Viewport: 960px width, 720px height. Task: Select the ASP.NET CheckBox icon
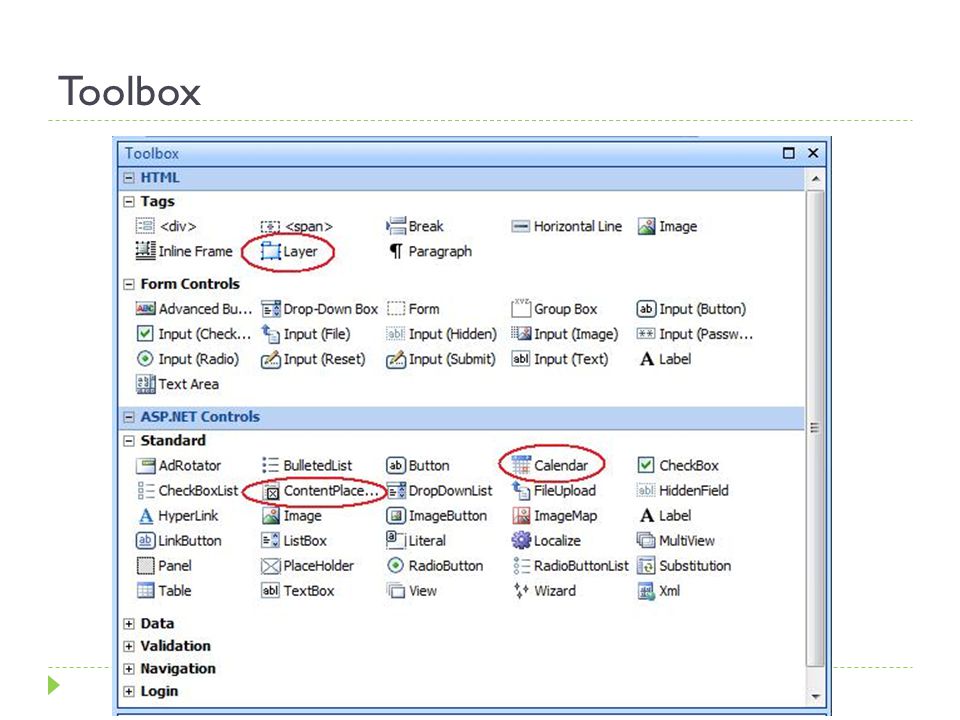(x=646, y=465)
